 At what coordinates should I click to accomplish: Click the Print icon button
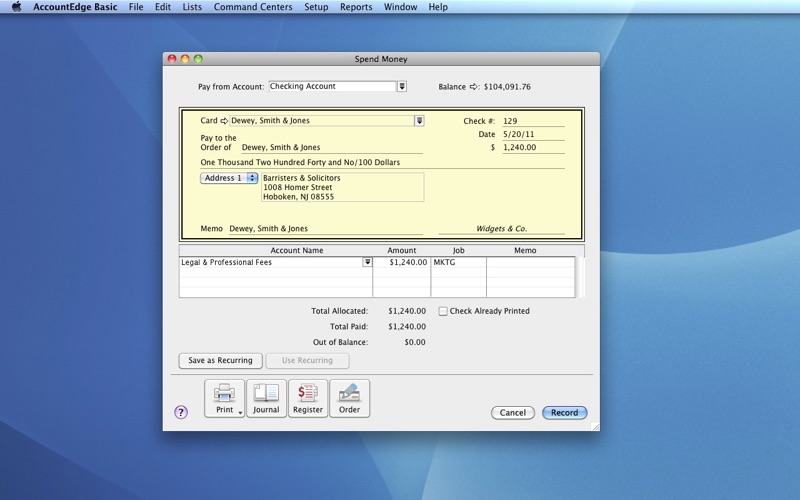(224, 398)
